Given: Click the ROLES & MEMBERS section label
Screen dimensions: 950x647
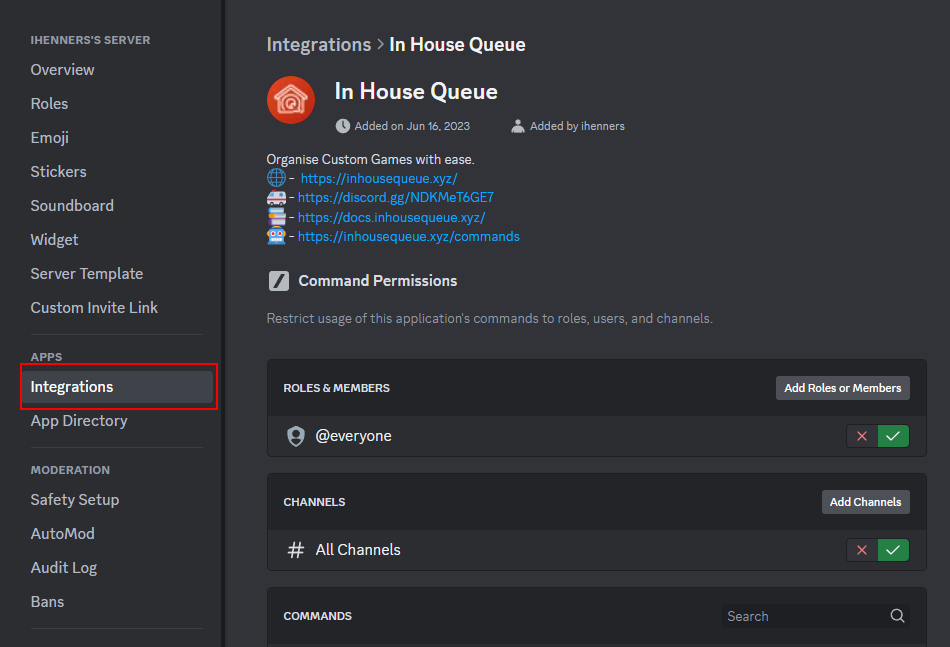Looking at the screenshot, I should [336, 388].
